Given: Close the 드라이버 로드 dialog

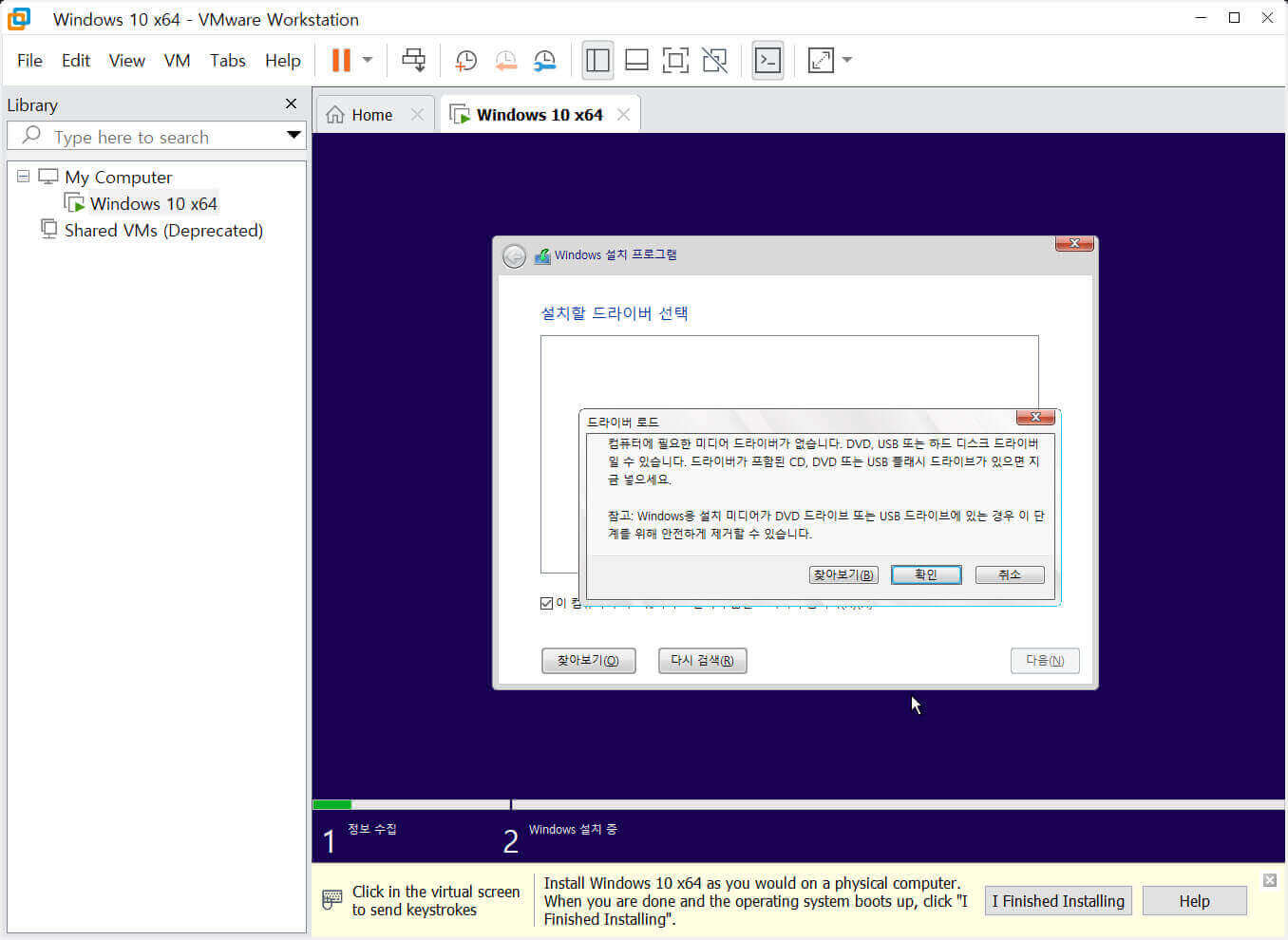Looking at the screenshot, I should coord(1035,417).
